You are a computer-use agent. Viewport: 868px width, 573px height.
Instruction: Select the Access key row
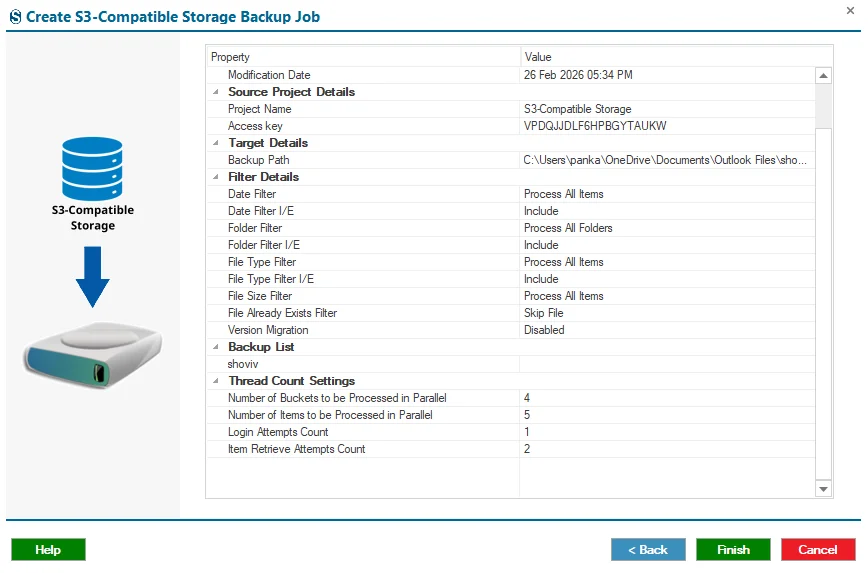point(511,126)
